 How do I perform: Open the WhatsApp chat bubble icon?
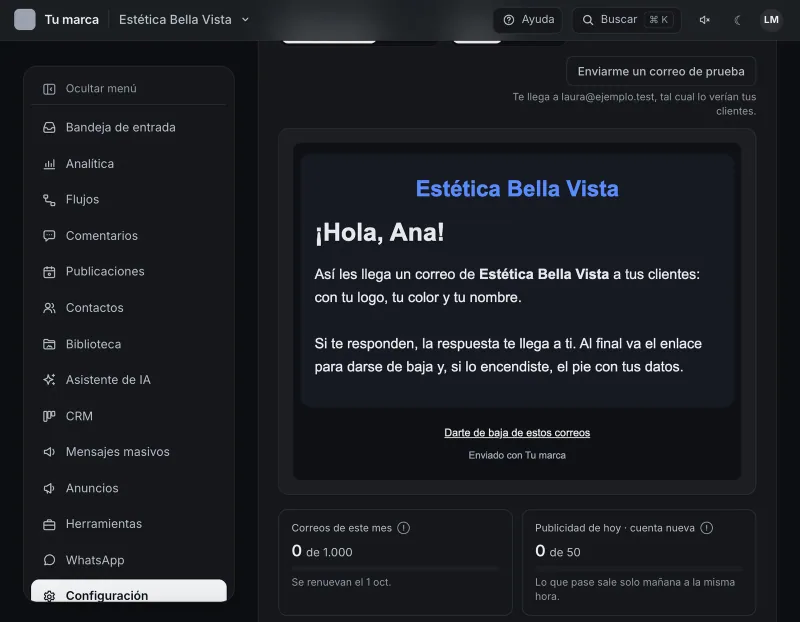point(49,560)
